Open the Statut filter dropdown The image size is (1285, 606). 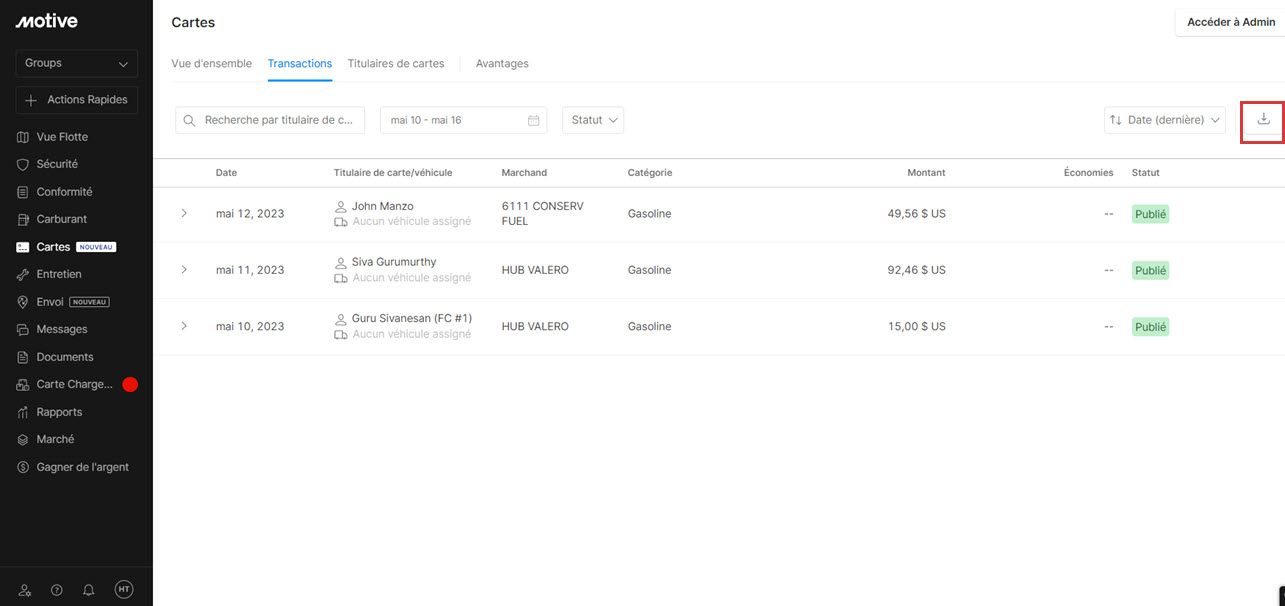[x=593, y=120]
